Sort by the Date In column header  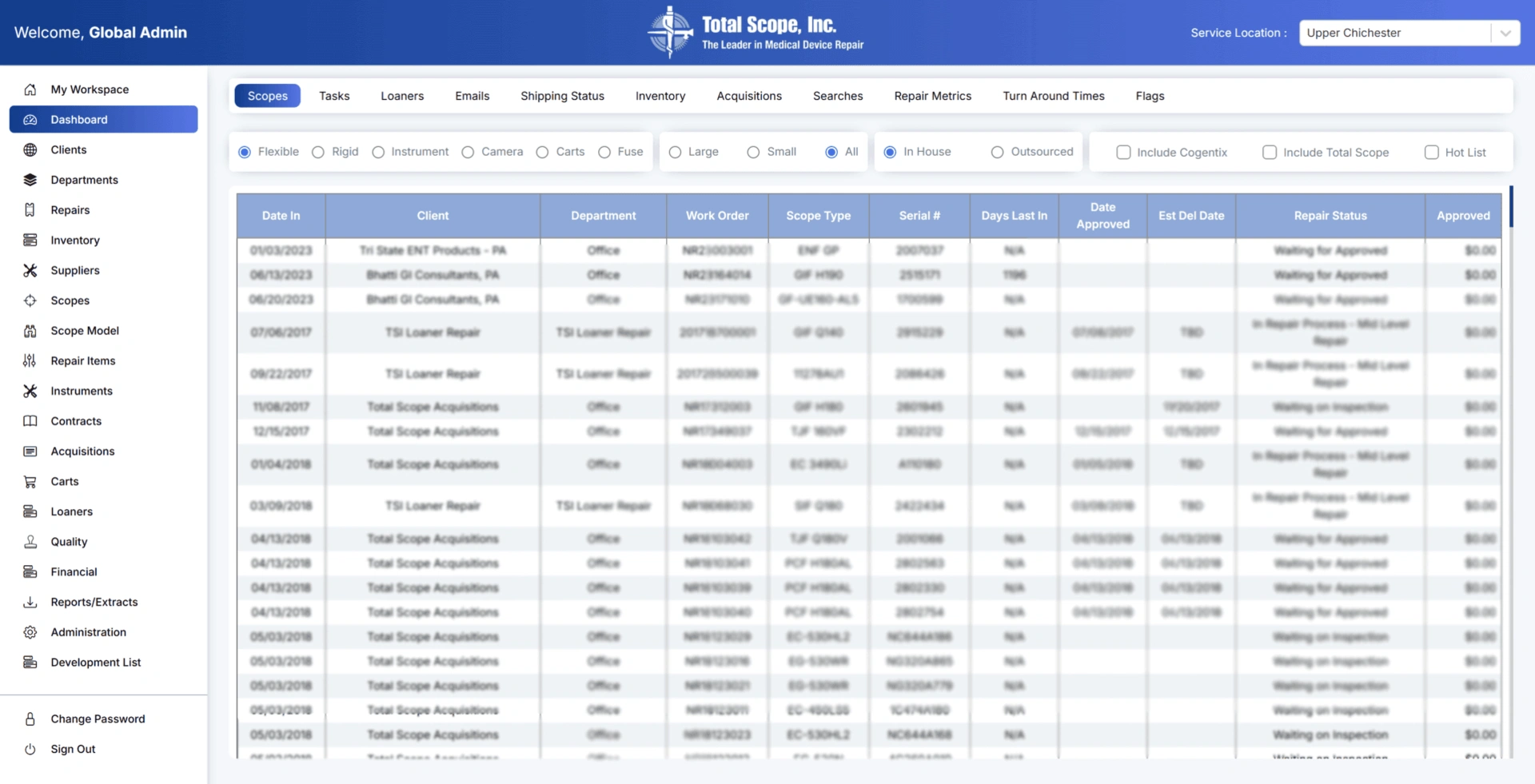point(281,216)
